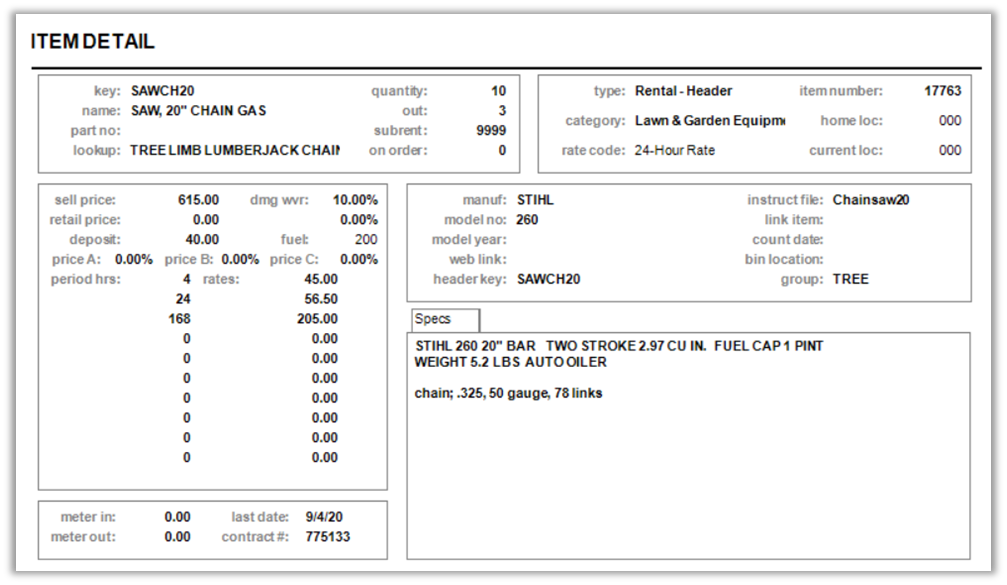Select the name field SAW, 20" CHAIN GAS
This screenshot has height=585, width=1007.
(198, 111)
